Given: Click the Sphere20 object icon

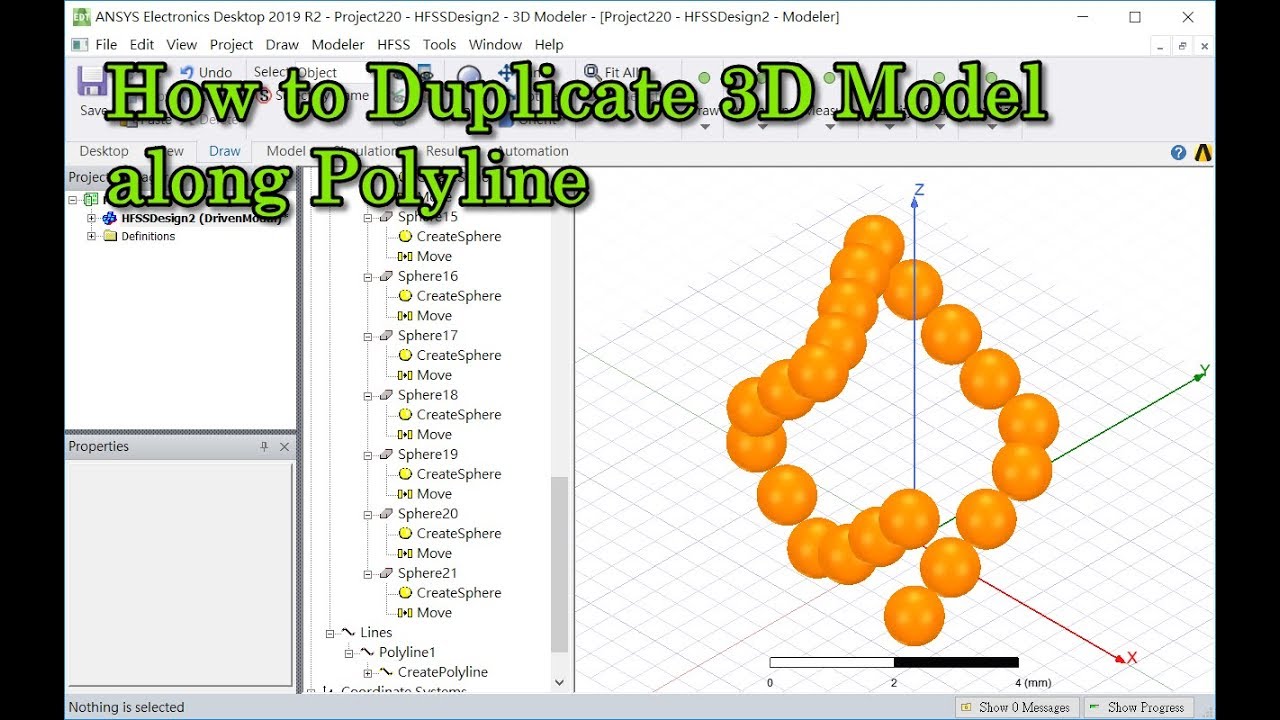Looking at the screenshot, I should coord(386,514).
